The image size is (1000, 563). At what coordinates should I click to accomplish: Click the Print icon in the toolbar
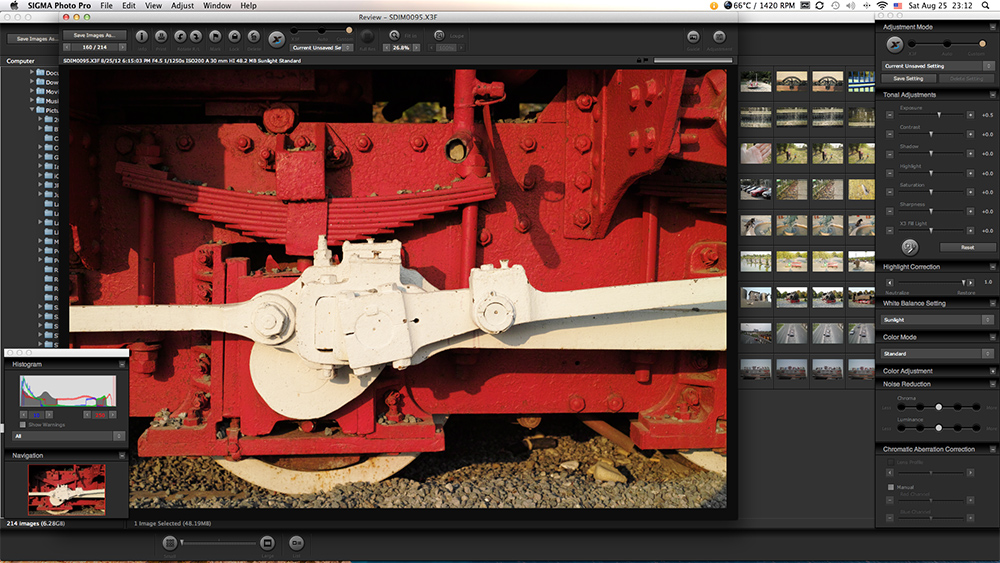pyautogui.click(x=161, y=36)
